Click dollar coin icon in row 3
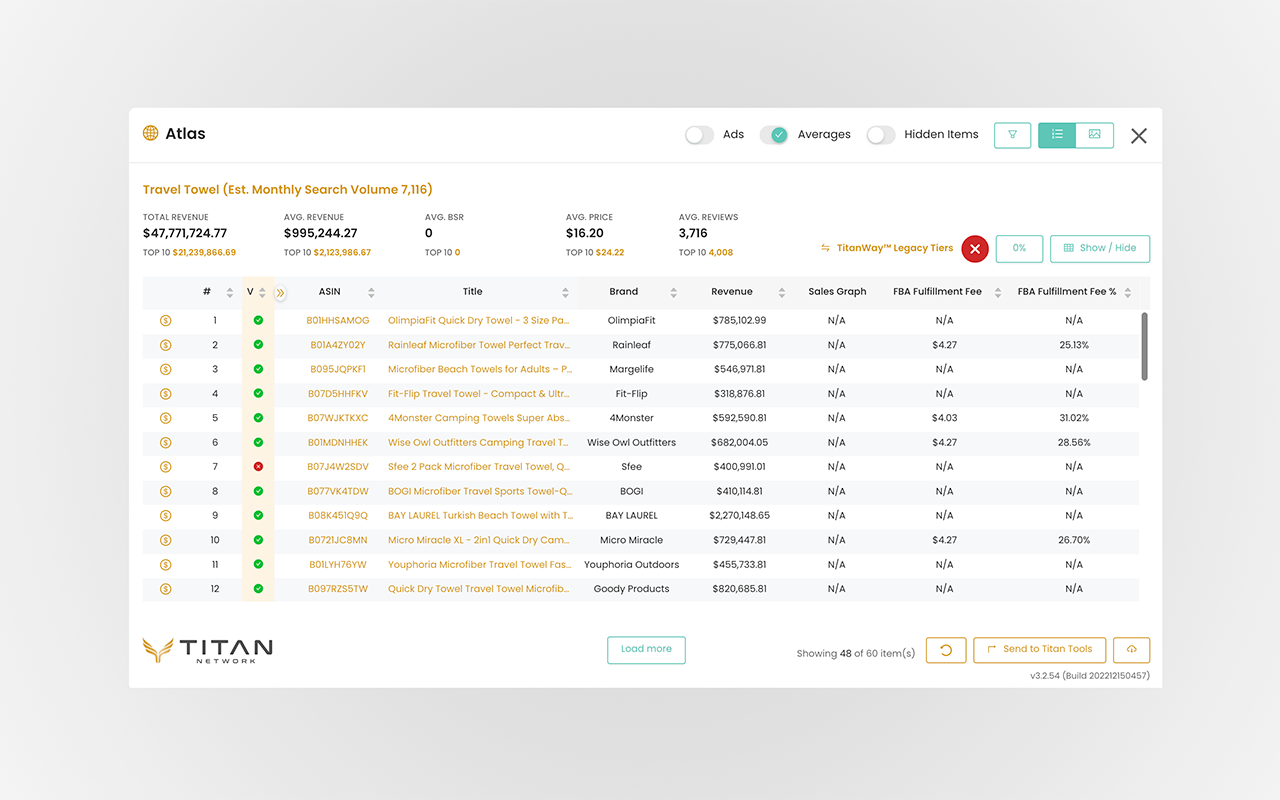The height and width of the screenshot is (800, 1280). (x=166, y=370)
